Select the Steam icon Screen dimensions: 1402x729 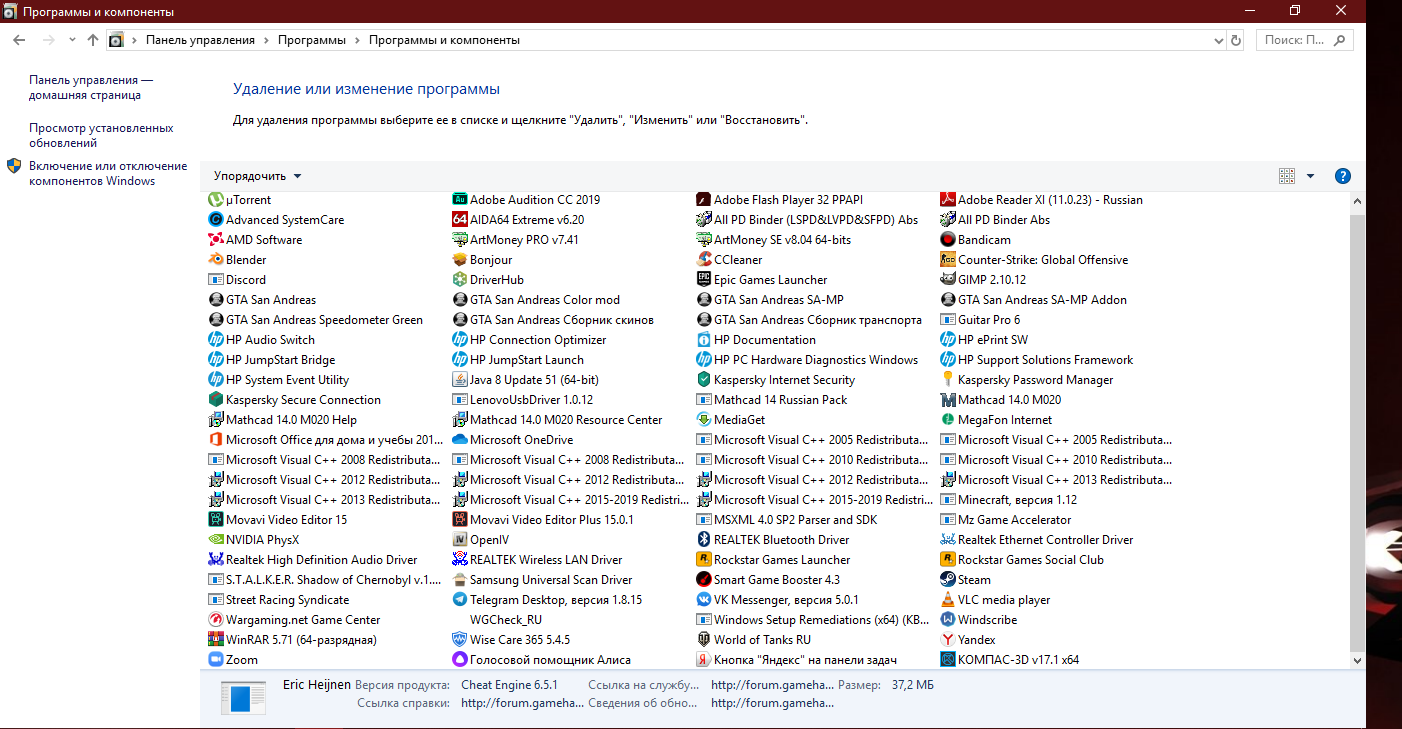[948, 580]
